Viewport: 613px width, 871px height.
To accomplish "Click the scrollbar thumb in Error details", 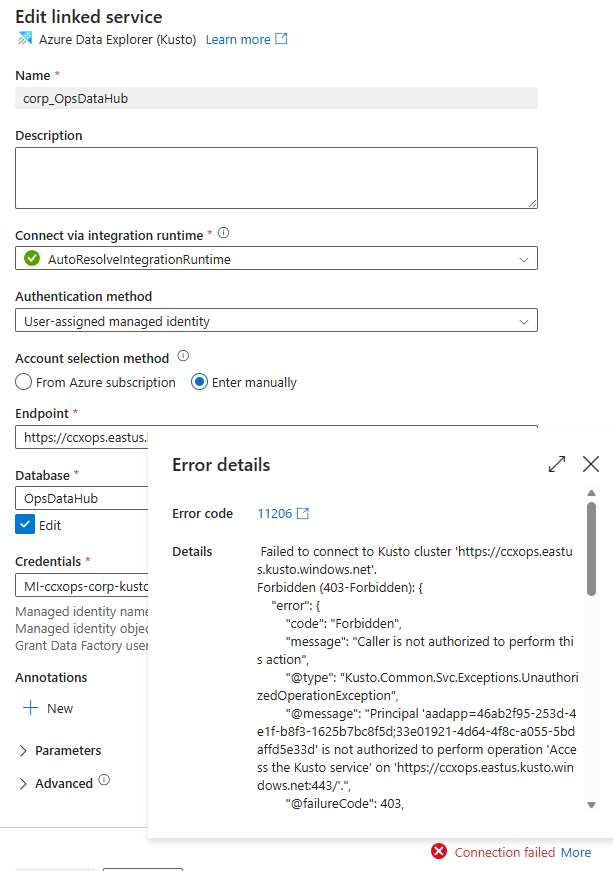I will (591, 549).
